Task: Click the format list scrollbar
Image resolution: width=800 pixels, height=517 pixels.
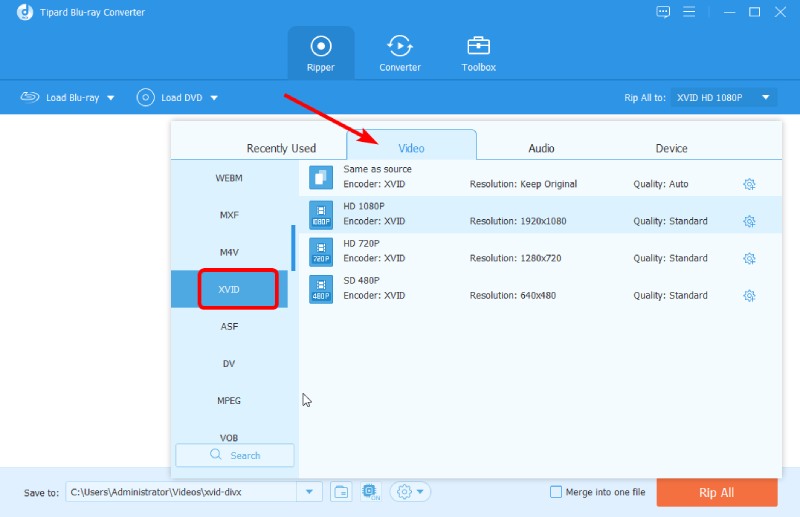Action: click(x=293, y=248)
